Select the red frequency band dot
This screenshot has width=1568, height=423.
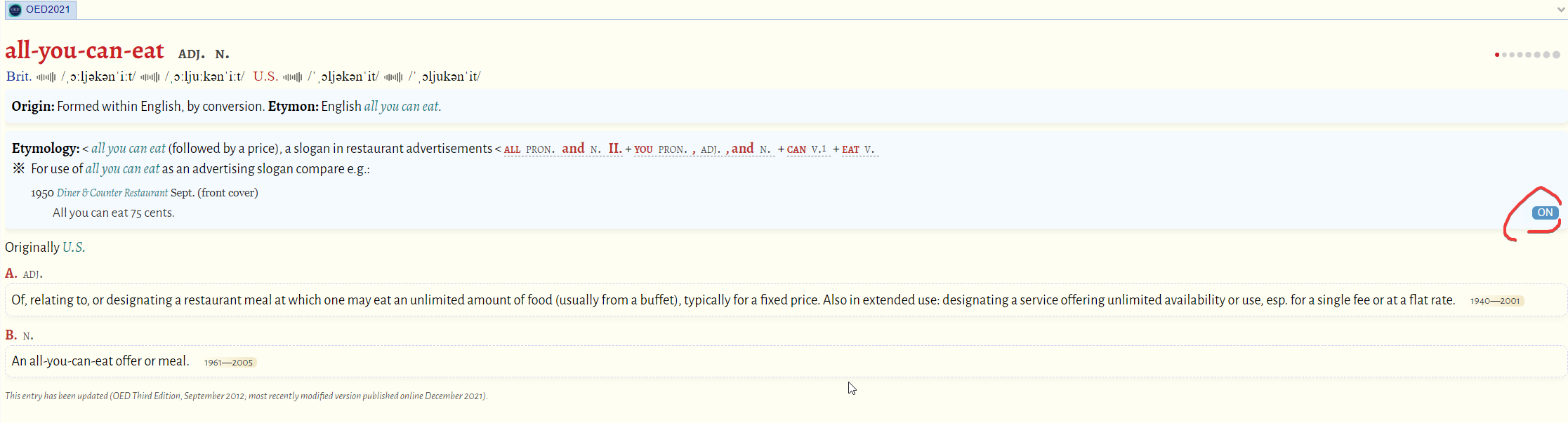[x=1497, y=55]
